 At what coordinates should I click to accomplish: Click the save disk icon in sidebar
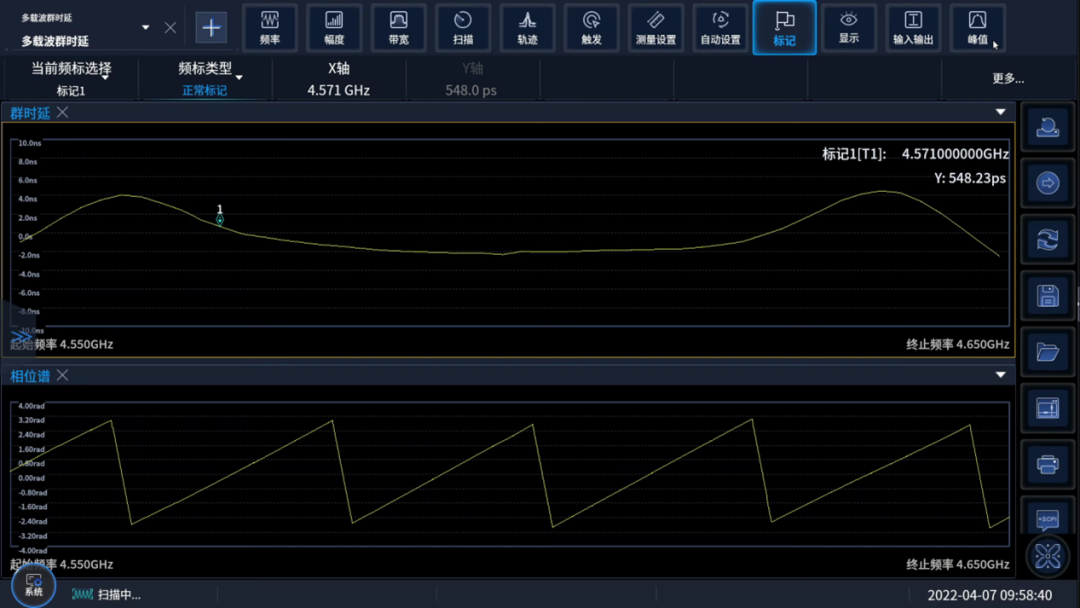(x=1047, y=295)
